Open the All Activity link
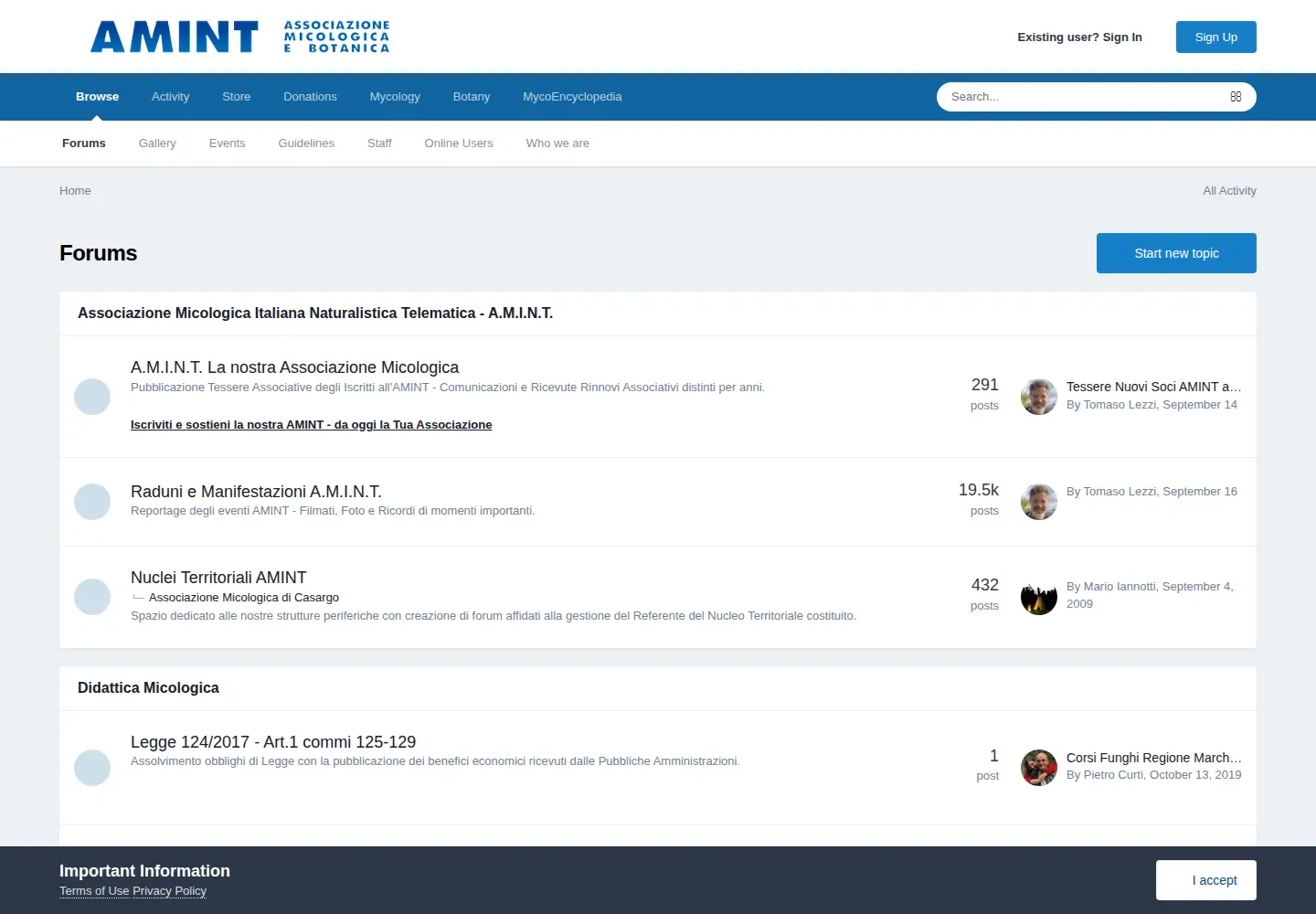 1229,191
